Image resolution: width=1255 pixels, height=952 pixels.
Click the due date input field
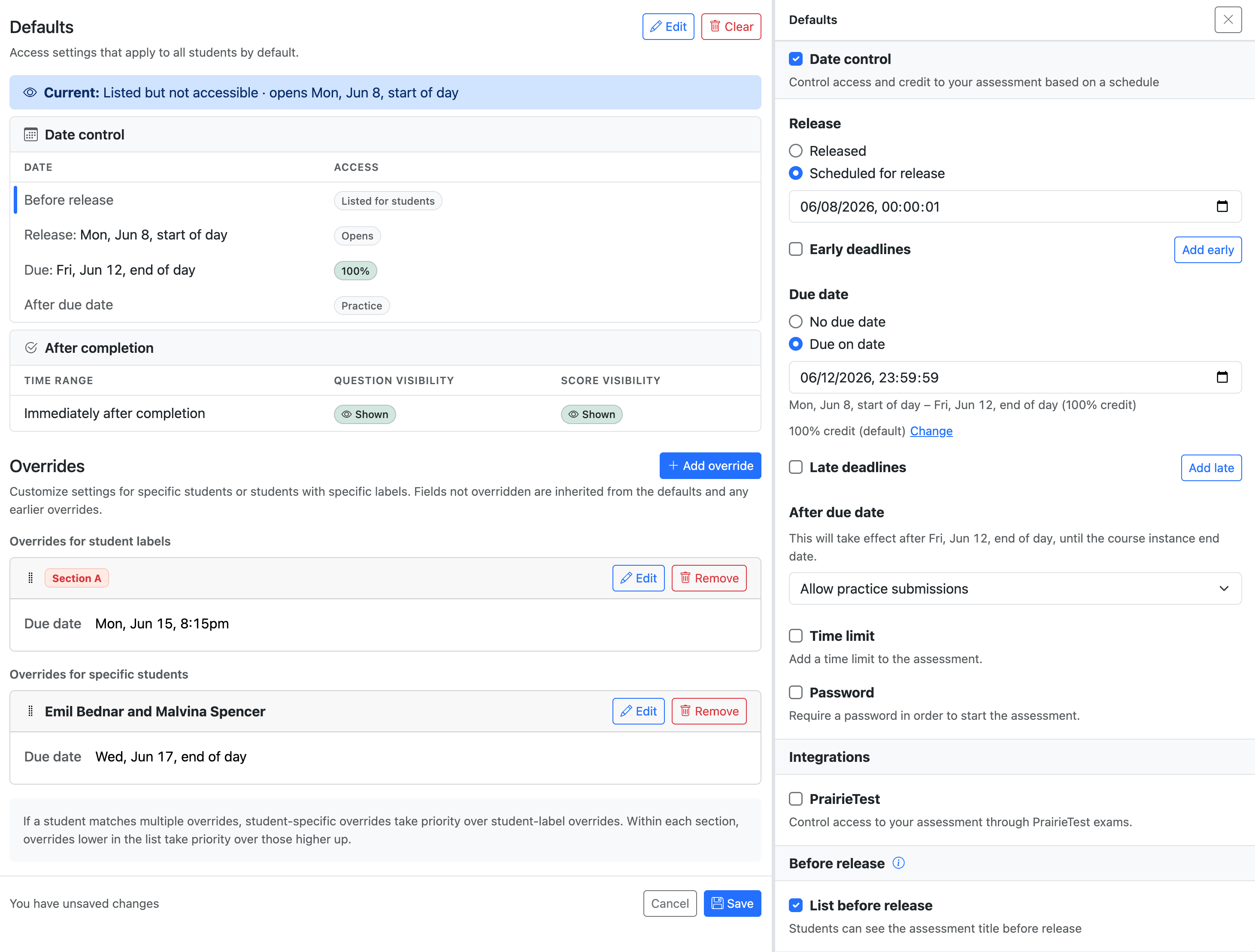tap(1015, 377)
